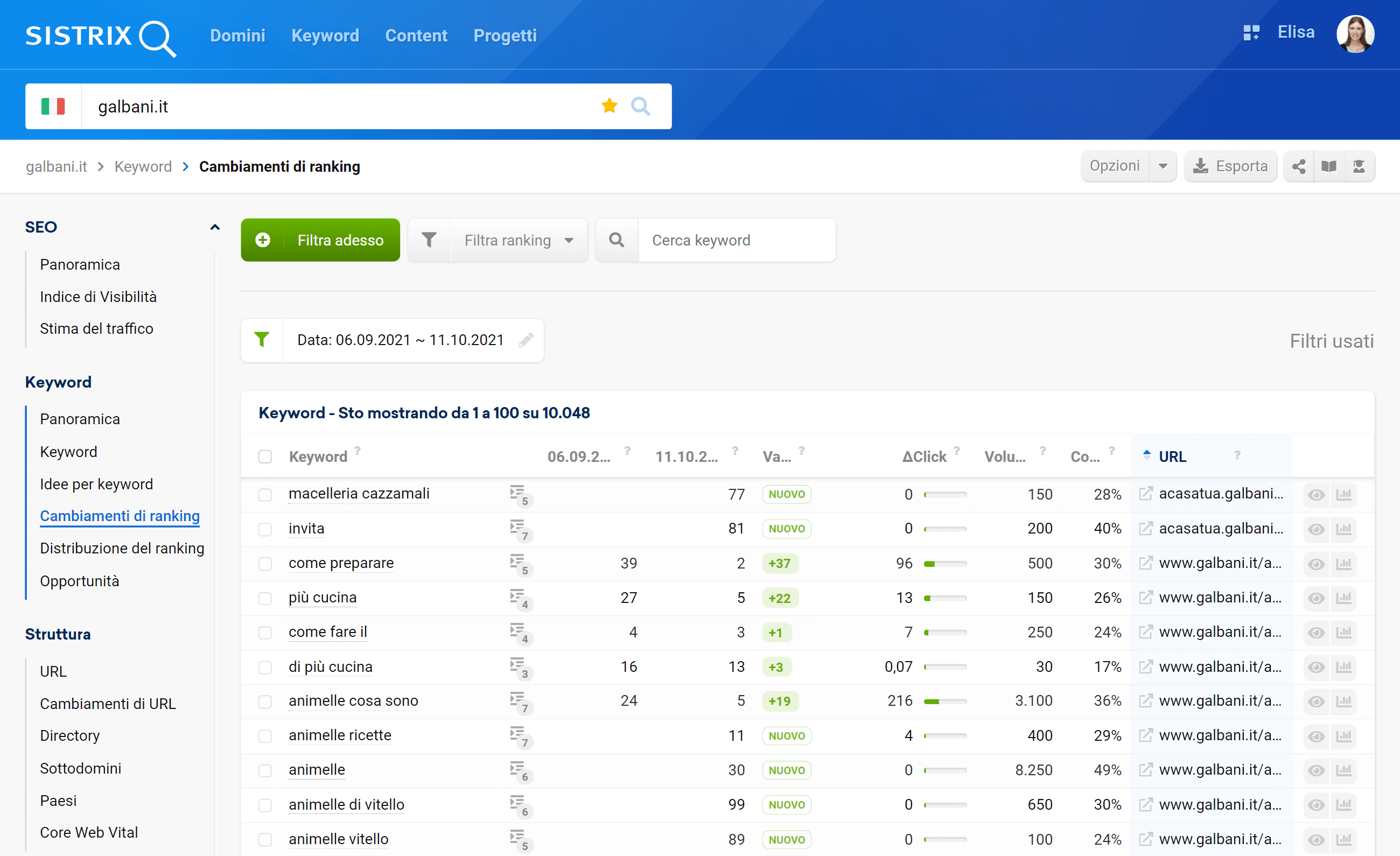Open the Opzioni dropdown arrow
Image resolution: width=1400 pixels, height=856 pixels.
(1163, 166)
